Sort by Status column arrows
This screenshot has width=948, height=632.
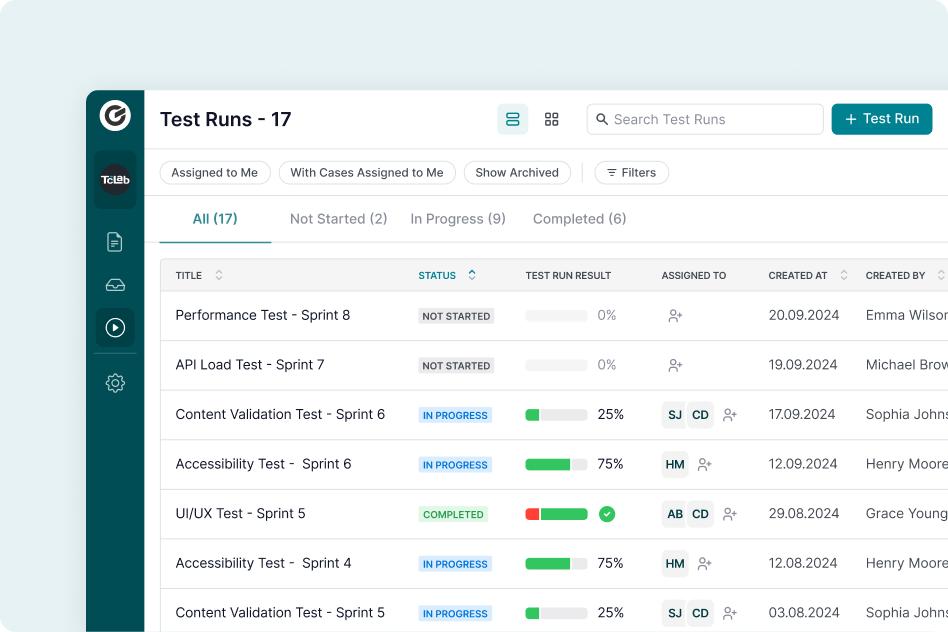(472, 275)
